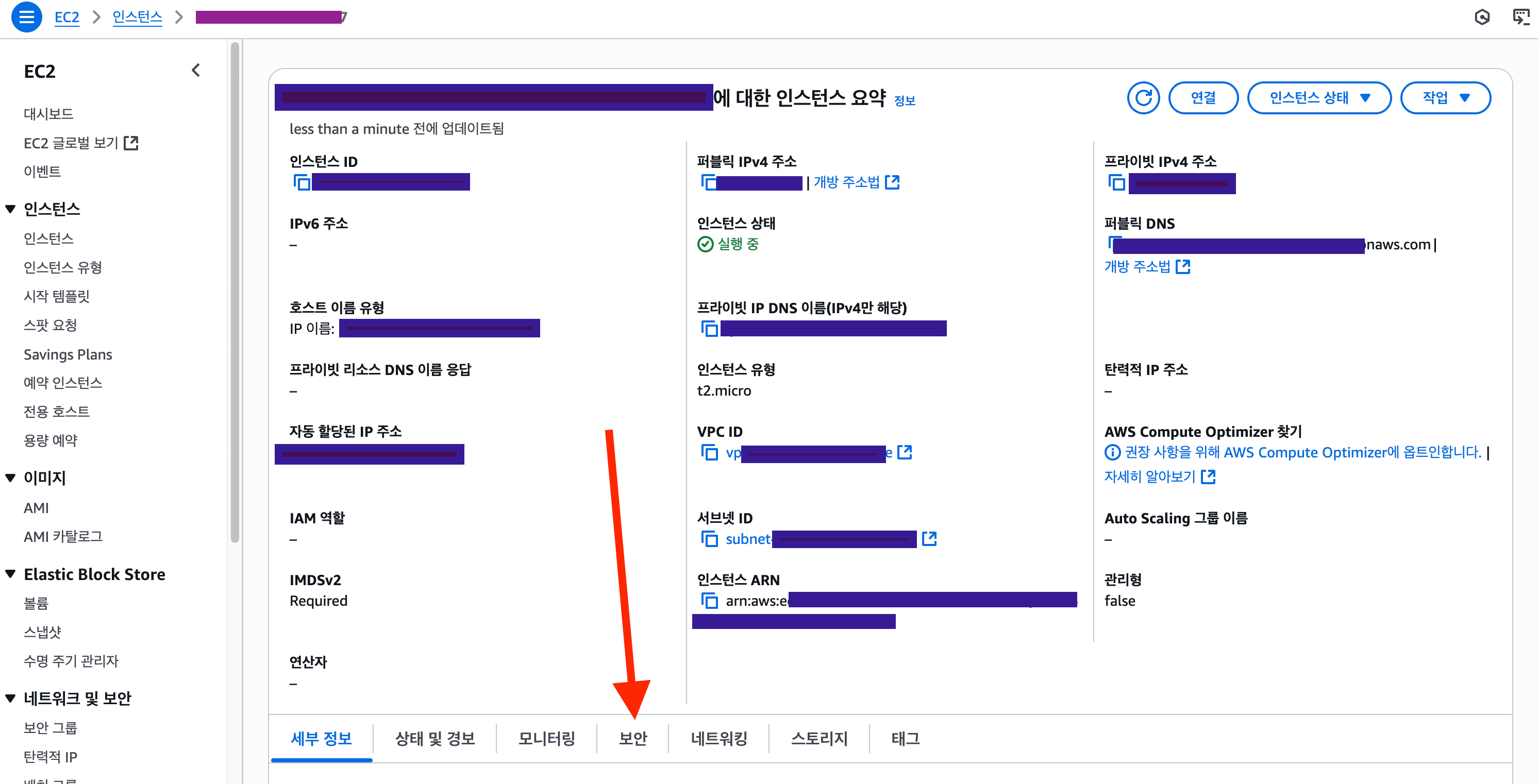
Task: Go to EC2 breadcrumb link
Action: [67, 16]
